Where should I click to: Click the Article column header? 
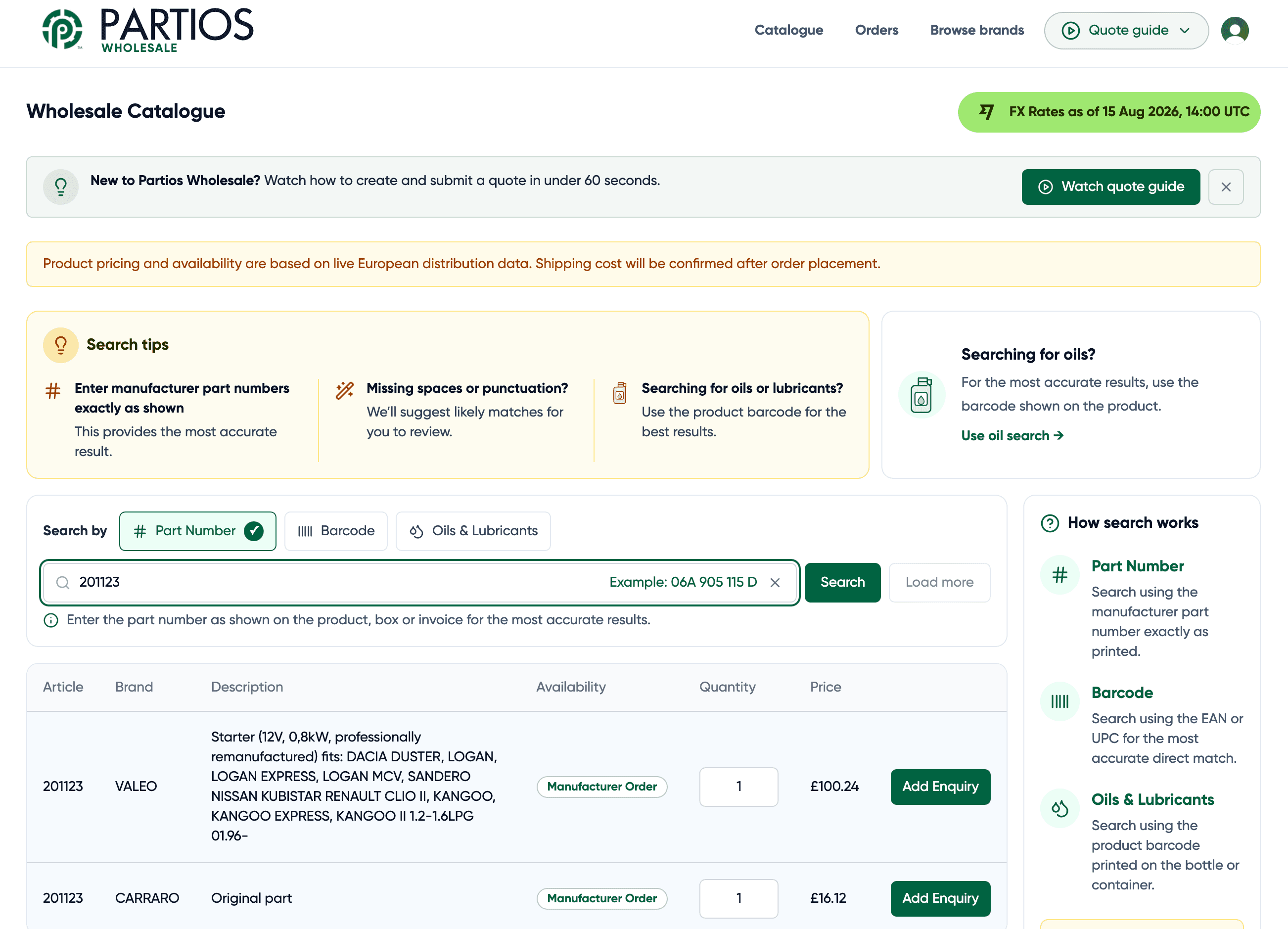click(63, 687)
